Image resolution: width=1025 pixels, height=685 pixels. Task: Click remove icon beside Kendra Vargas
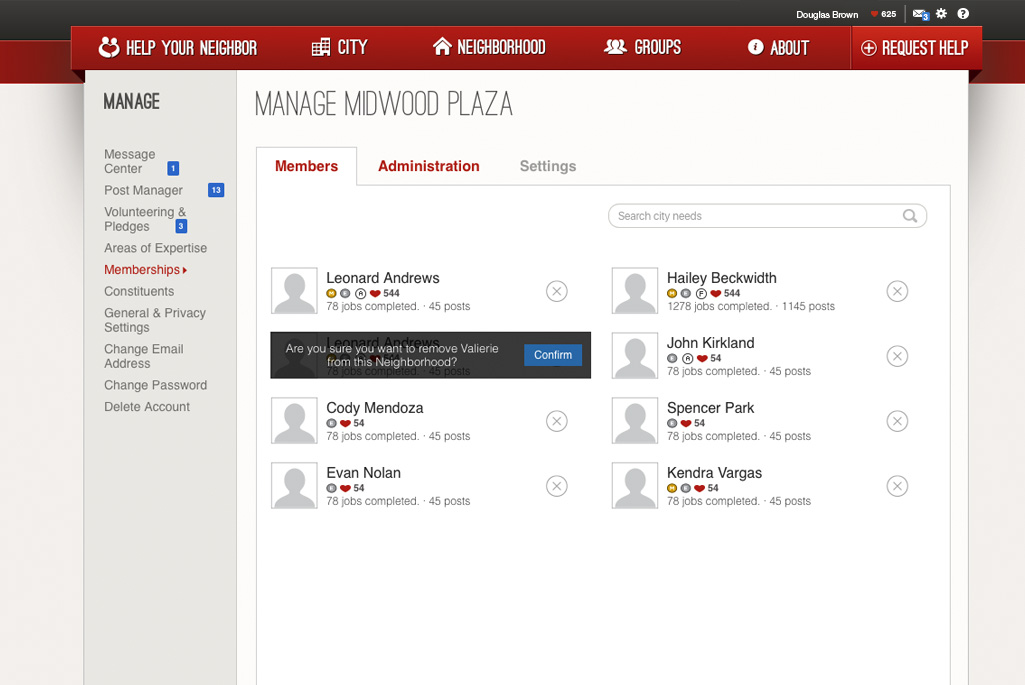(x=897, y=486)
